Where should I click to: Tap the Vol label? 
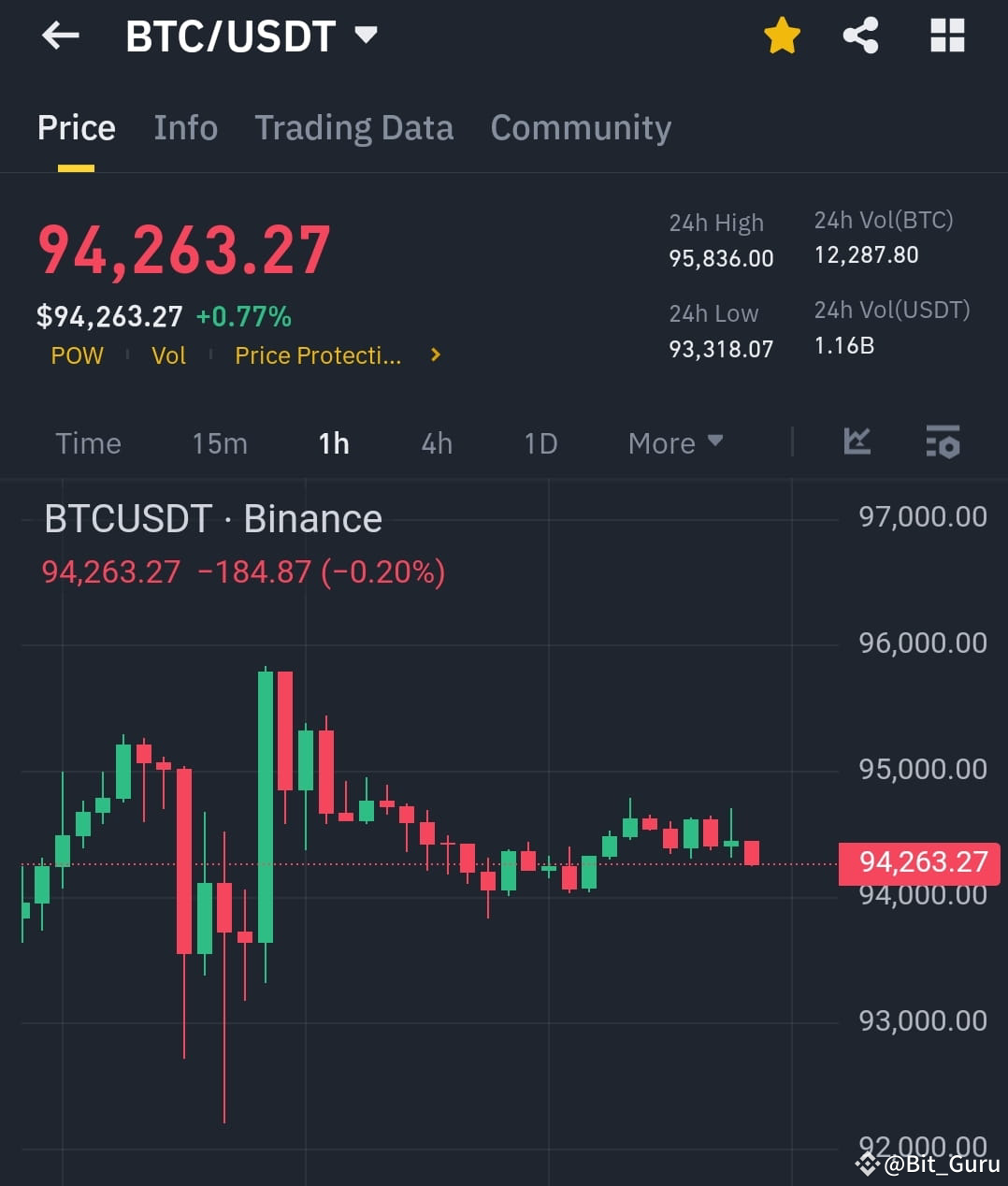(x=168, y=355)
